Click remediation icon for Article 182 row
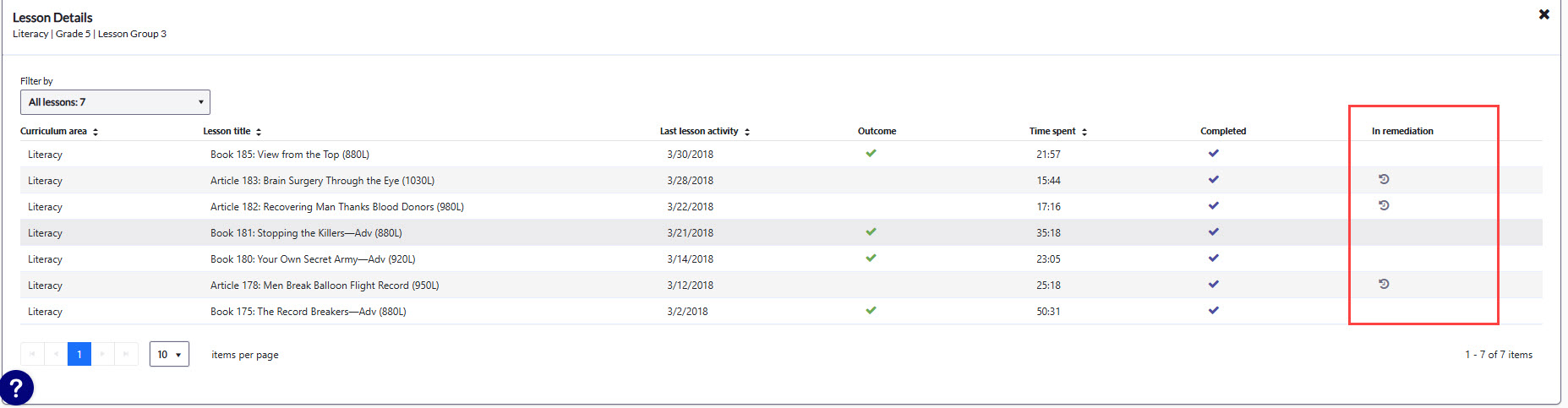This screenshot has height=408, width=1568. coord(1384,205)
